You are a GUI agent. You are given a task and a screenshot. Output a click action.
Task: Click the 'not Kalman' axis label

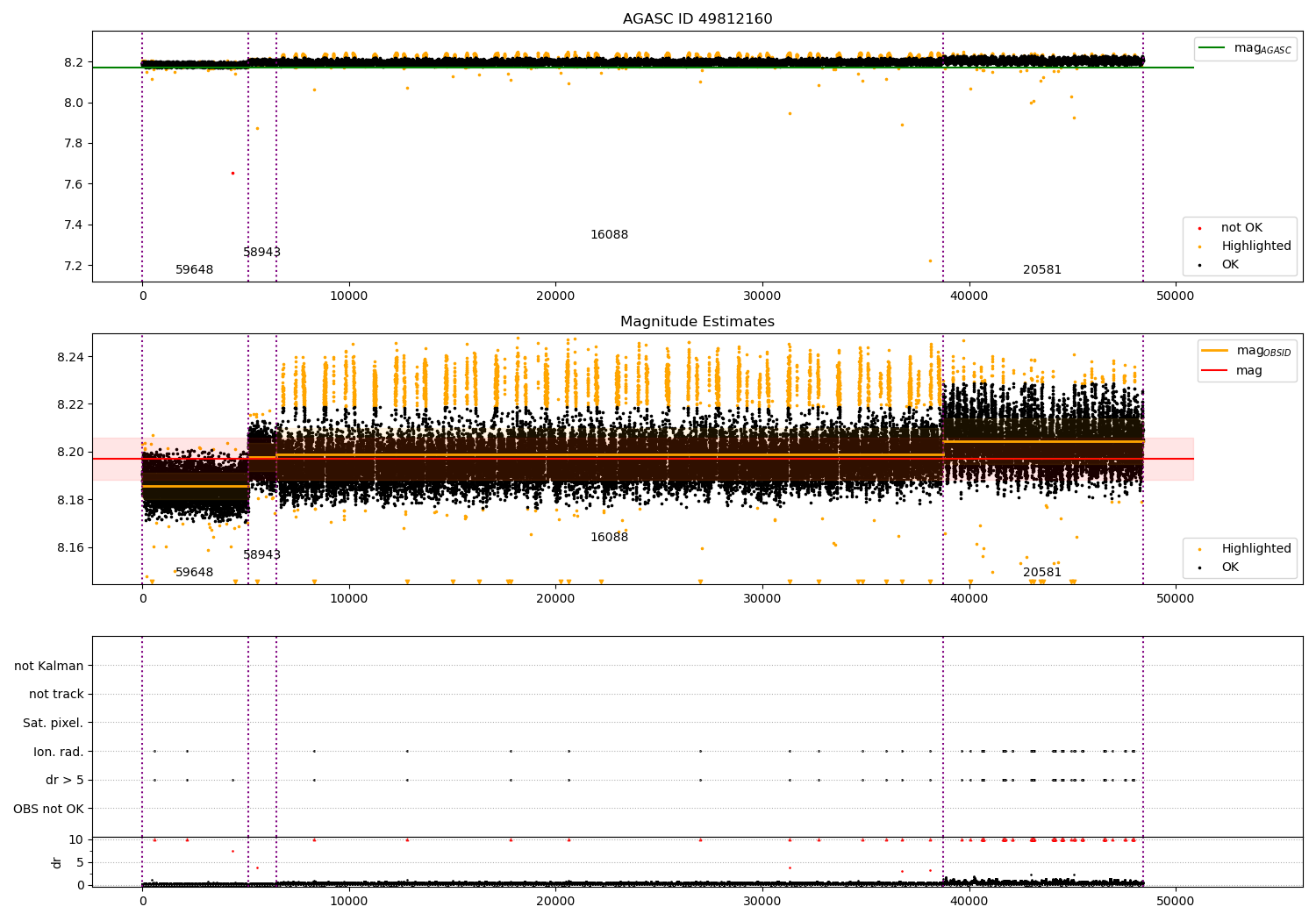pos(49,666)
